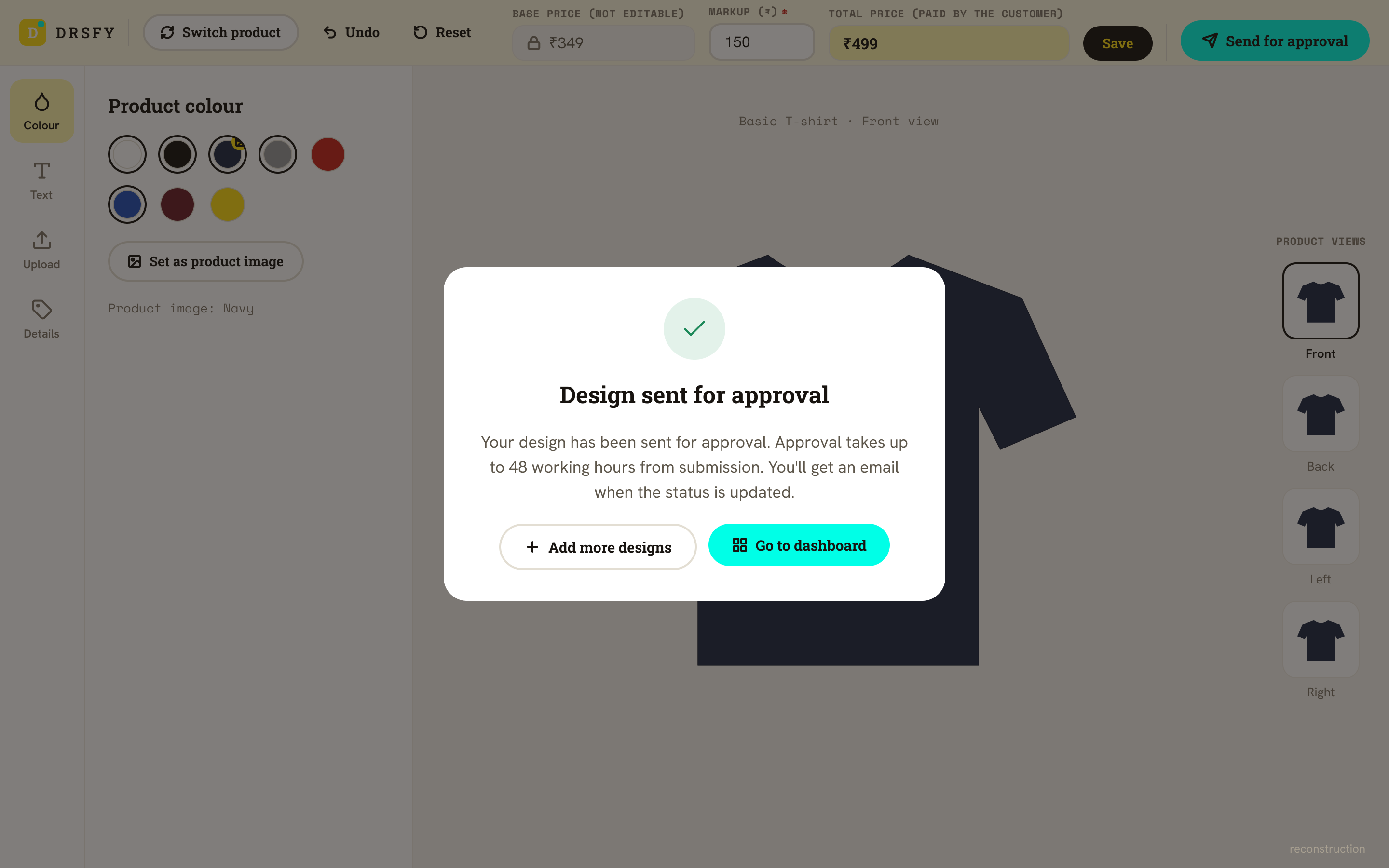Select the grey colour swatch

[278, 154]
